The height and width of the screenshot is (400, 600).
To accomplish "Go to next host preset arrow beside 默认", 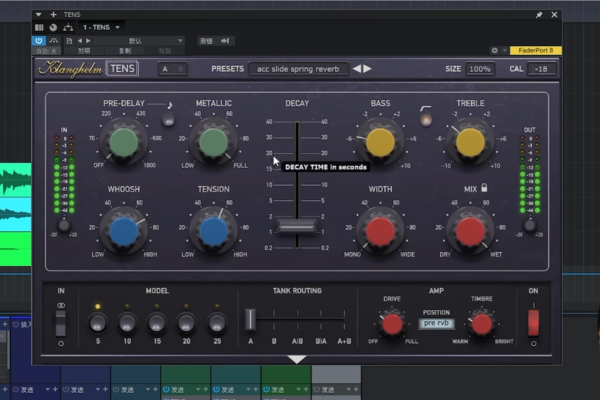I will 88,41.
